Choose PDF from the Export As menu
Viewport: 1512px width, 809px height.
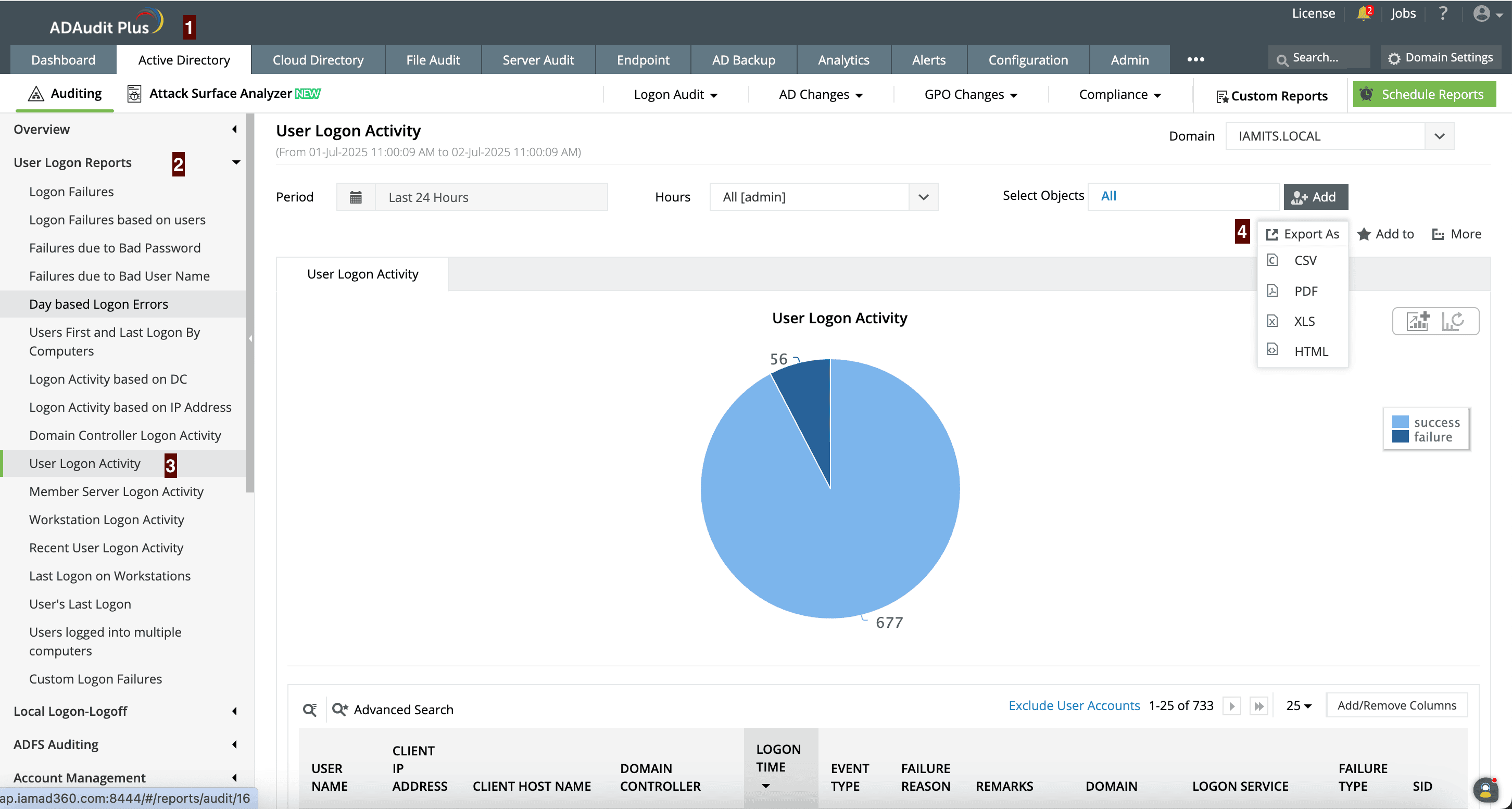[1305, 291]
